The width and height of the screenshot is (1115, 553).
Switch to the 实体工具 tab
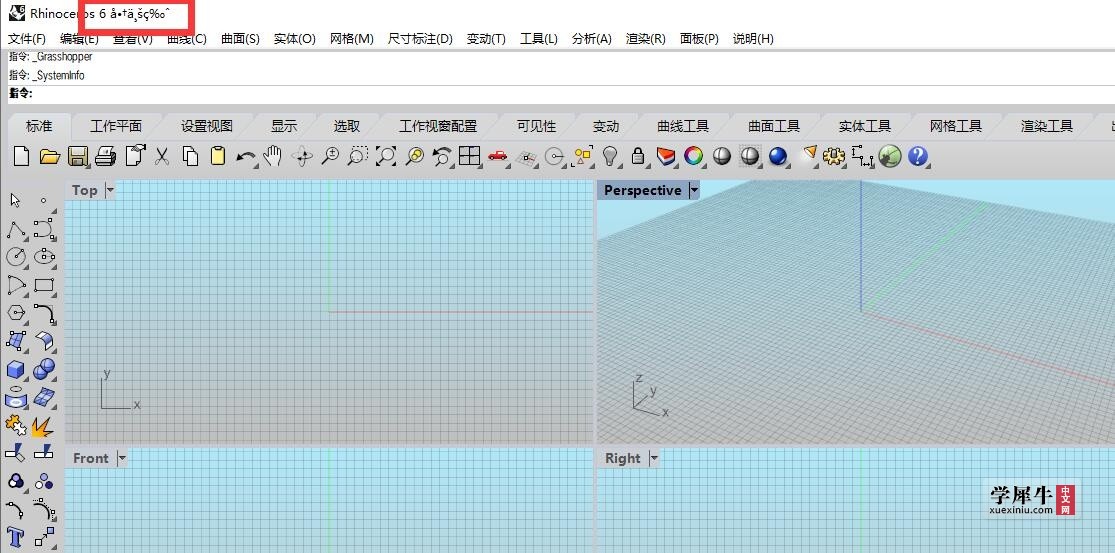865,126
